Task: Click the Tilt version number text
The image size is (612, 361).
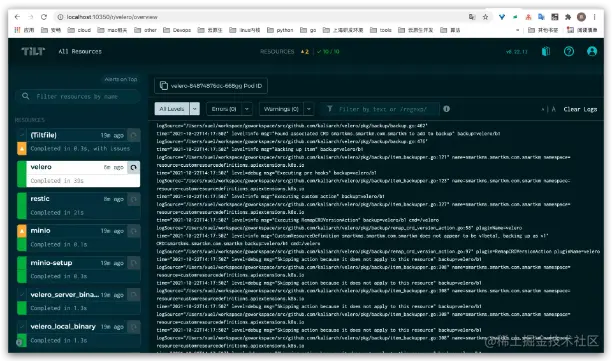Action: point(516,52)
